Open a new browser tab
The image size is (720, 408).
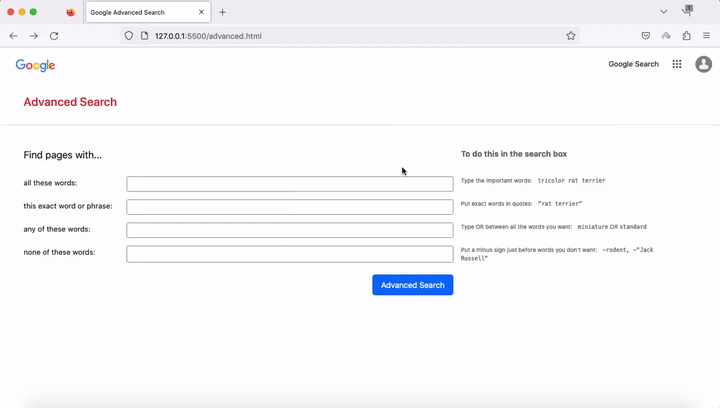[x=223, y=12]
